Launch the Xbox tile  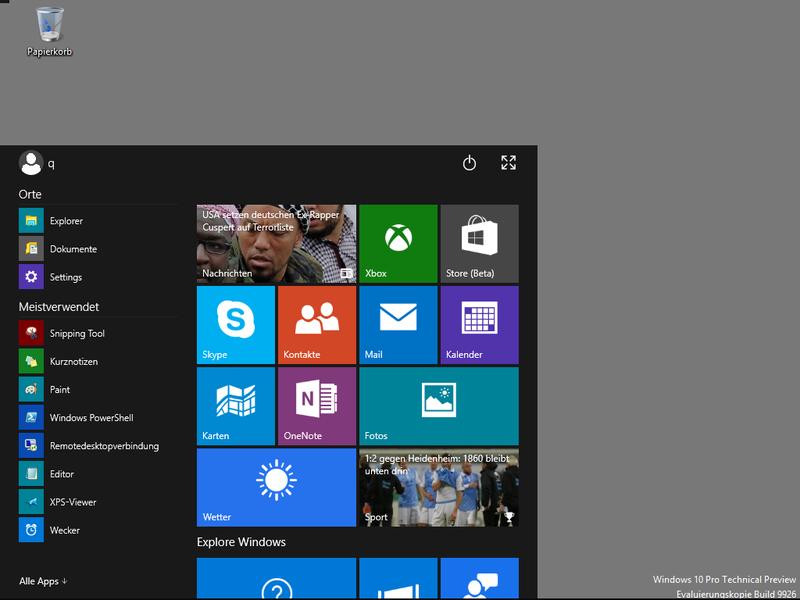click(398, 244)
